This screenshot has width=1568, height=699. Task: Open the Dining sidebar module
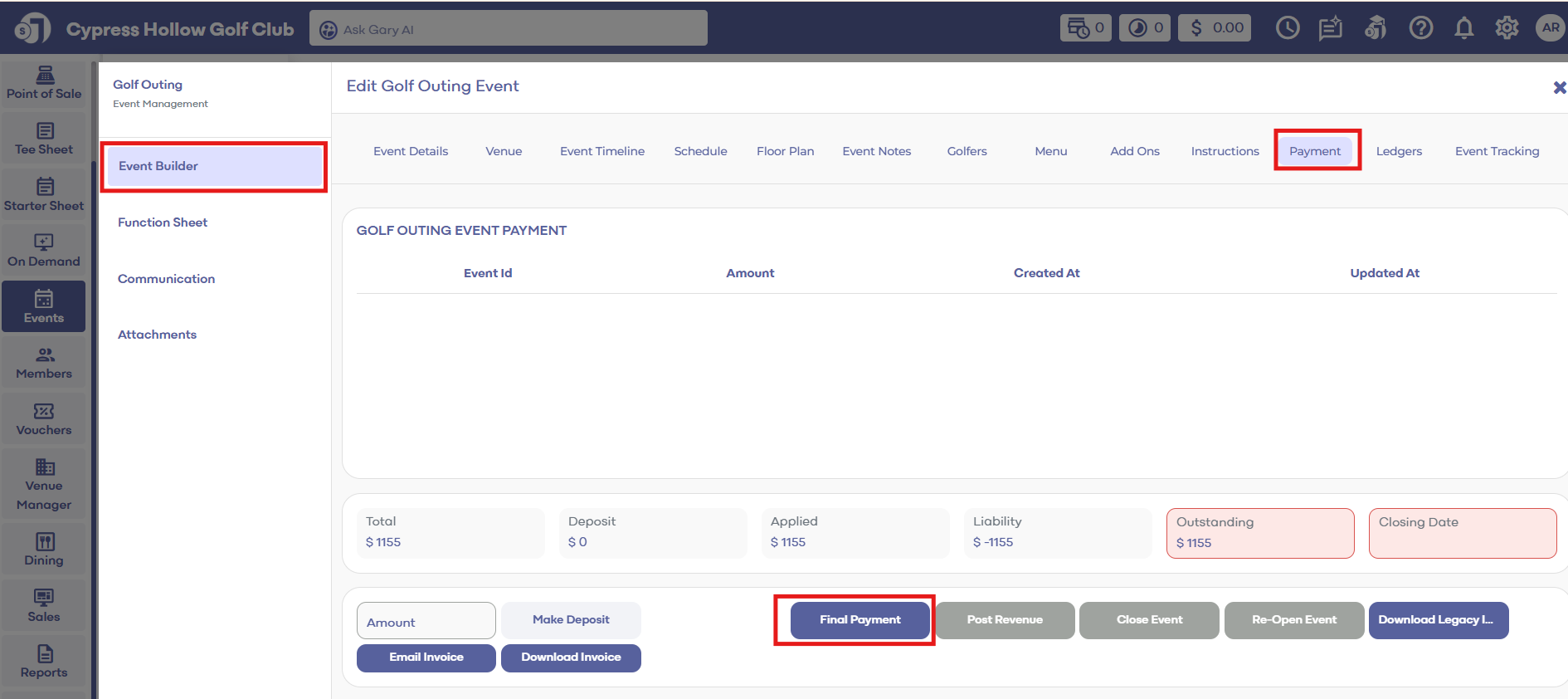[x=44, y=550]
